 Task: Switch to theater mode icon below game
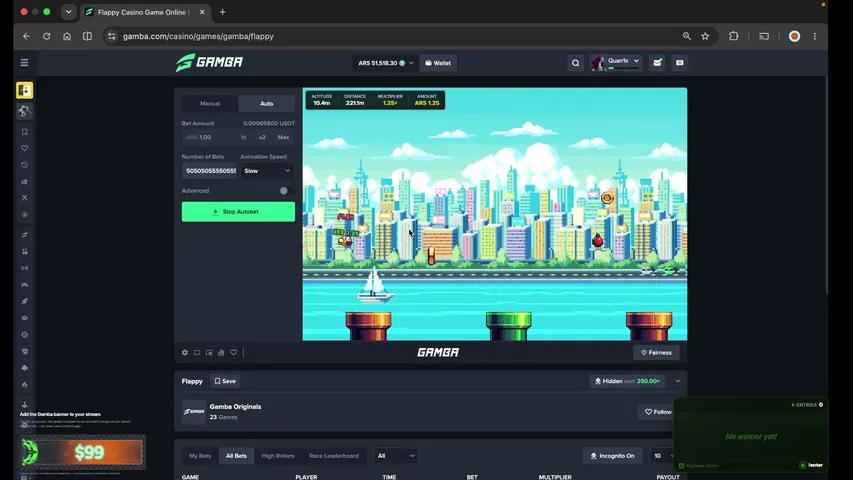[x=197, y=353]
